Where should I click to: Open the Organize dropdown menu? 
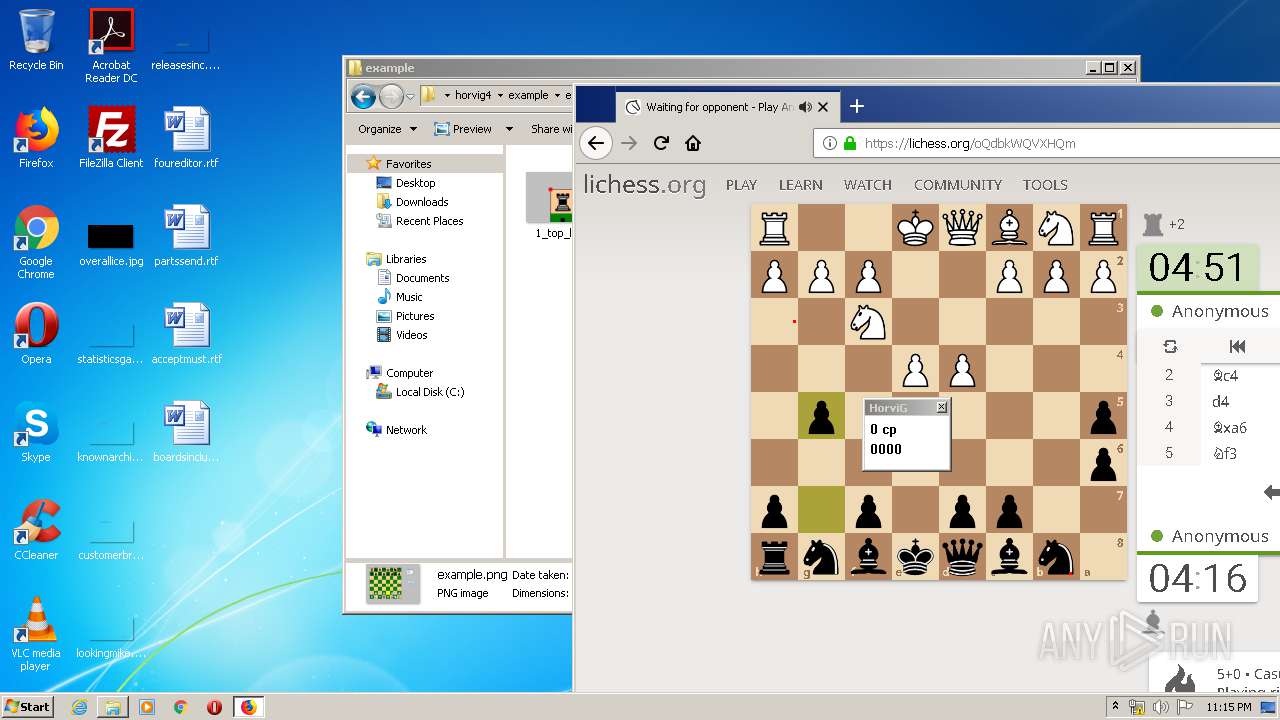click(x=385, y=129)
